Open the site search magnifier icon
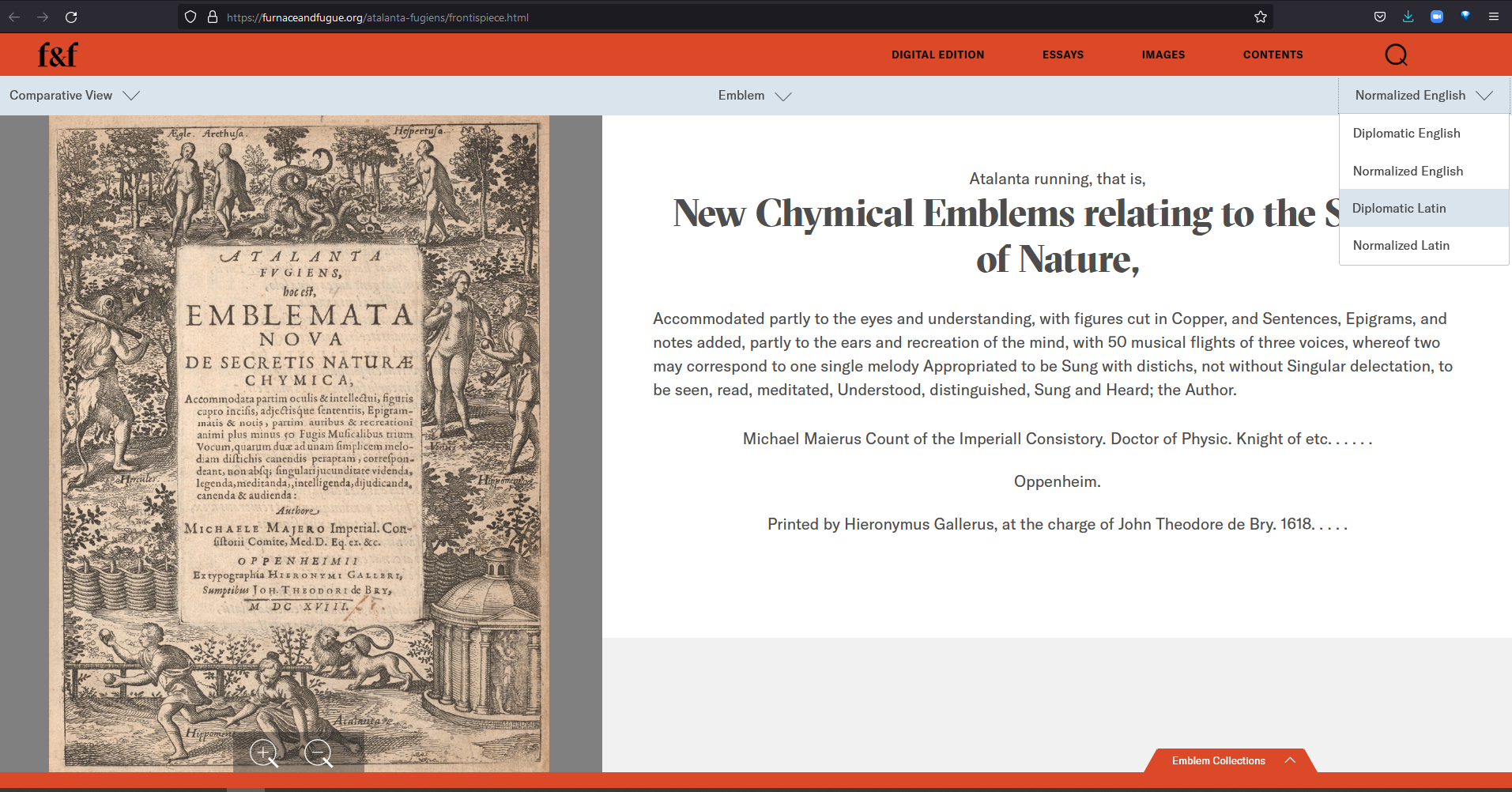The height and width of the screenshot is (792, 1512). [1396, 55]
